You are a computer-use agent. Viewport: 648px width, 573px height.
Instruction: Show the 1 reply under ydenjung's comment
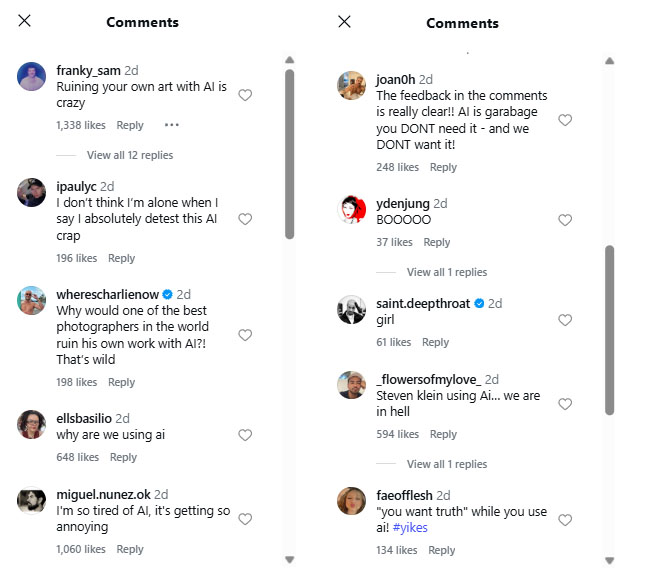click(447, 272)
